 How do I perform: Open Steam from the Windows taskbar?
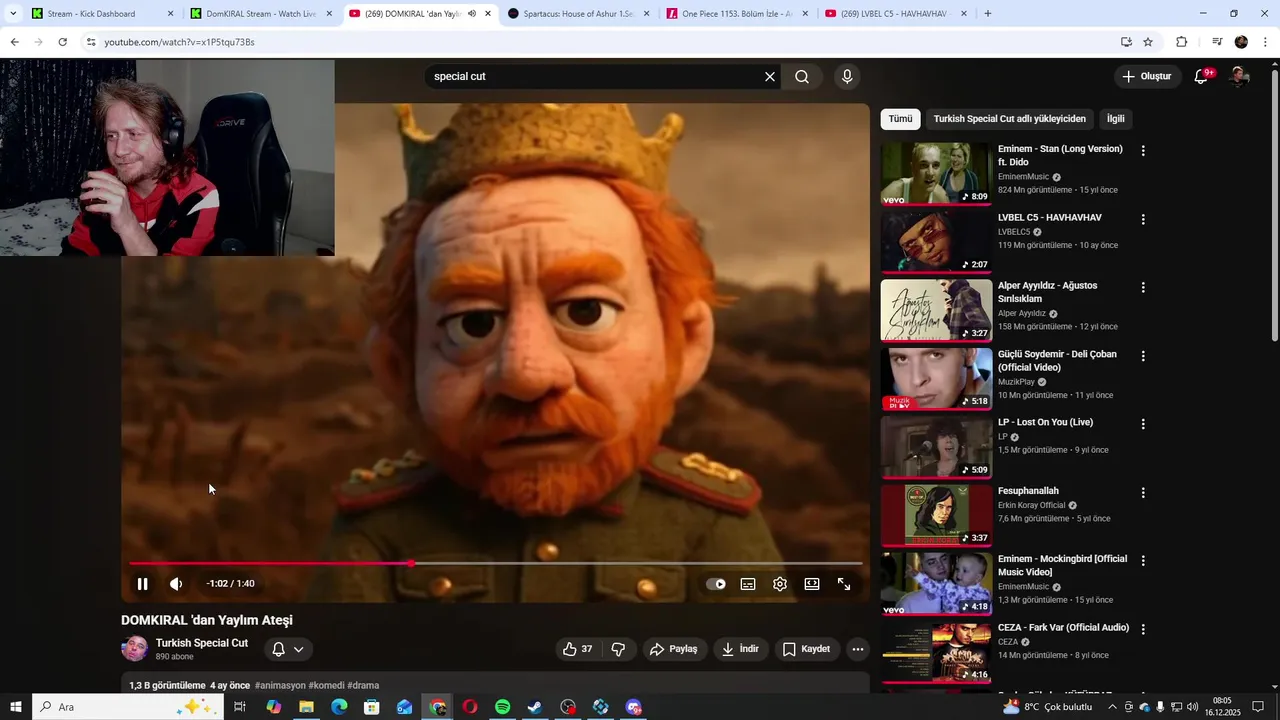click(x=536, y=707)
